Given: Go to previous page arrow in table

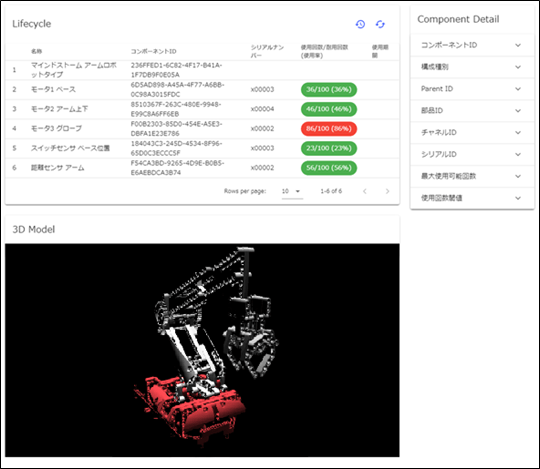Looking at the screenshot, I should (x=365, y=191).
